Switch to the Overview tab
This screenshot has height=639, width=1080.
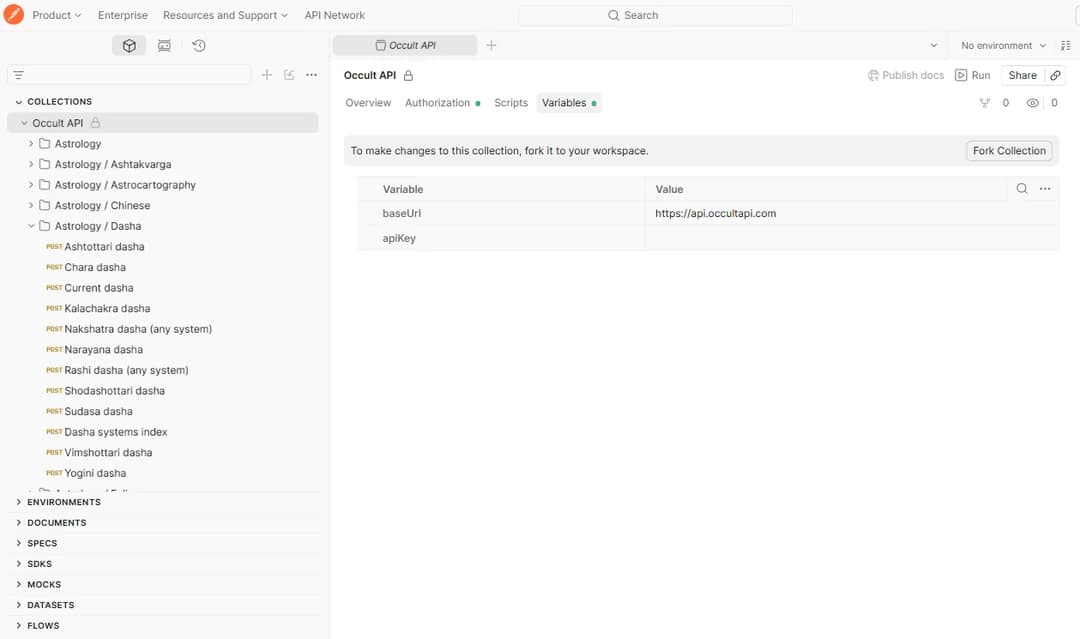[368, 103]
